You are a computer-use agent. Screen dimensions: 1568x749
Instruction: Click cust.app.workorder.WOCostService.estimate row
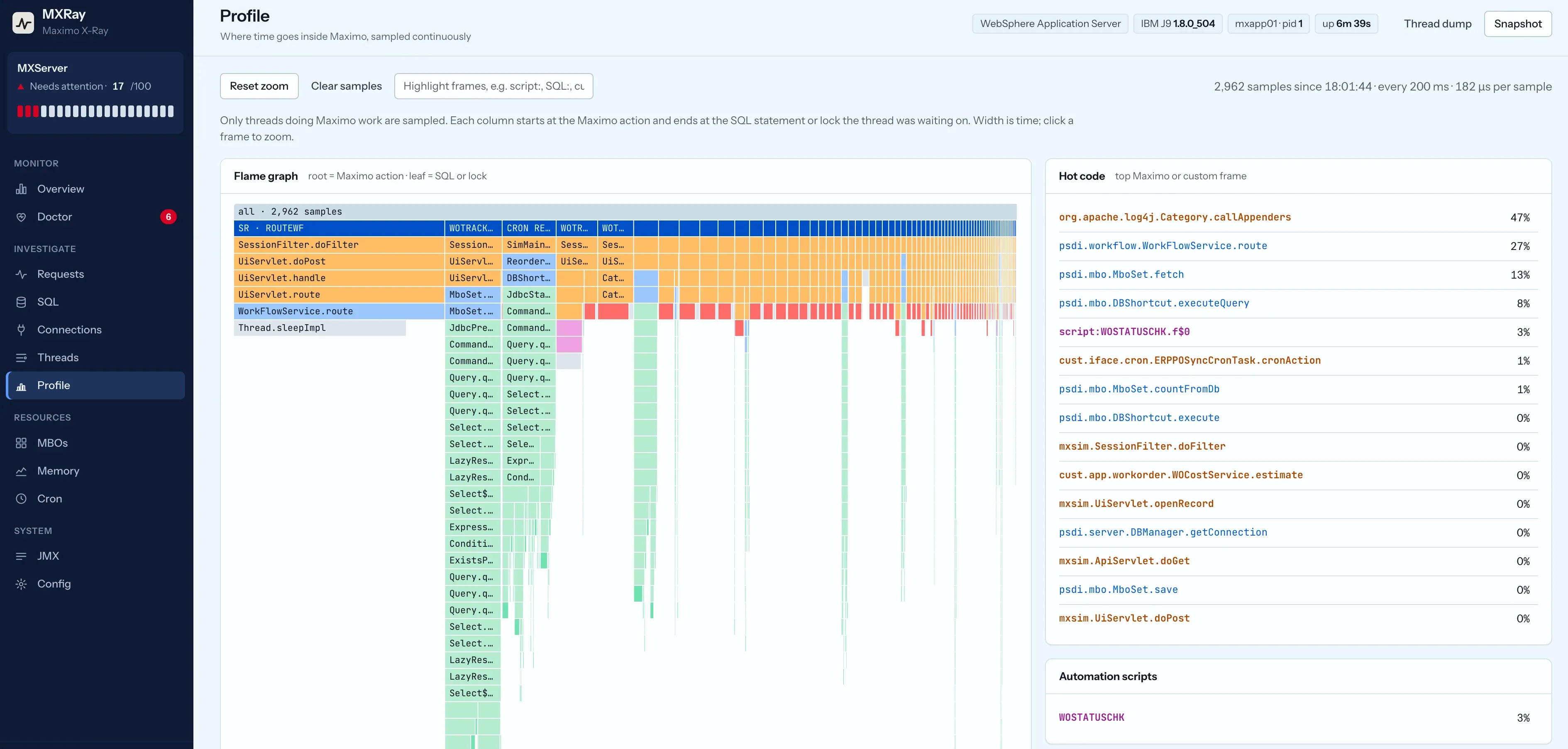pos(1298,475)
